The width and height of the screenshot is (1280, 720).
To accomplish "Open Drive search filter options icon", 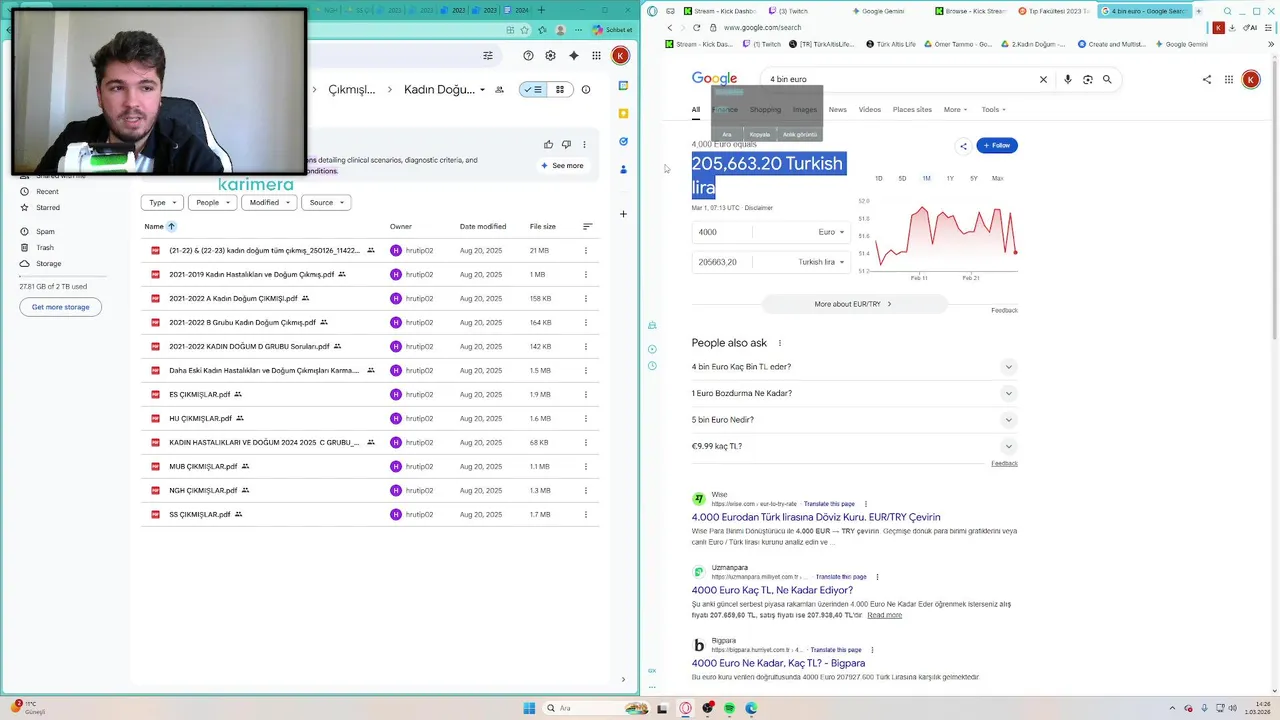I will click(488, 56).
